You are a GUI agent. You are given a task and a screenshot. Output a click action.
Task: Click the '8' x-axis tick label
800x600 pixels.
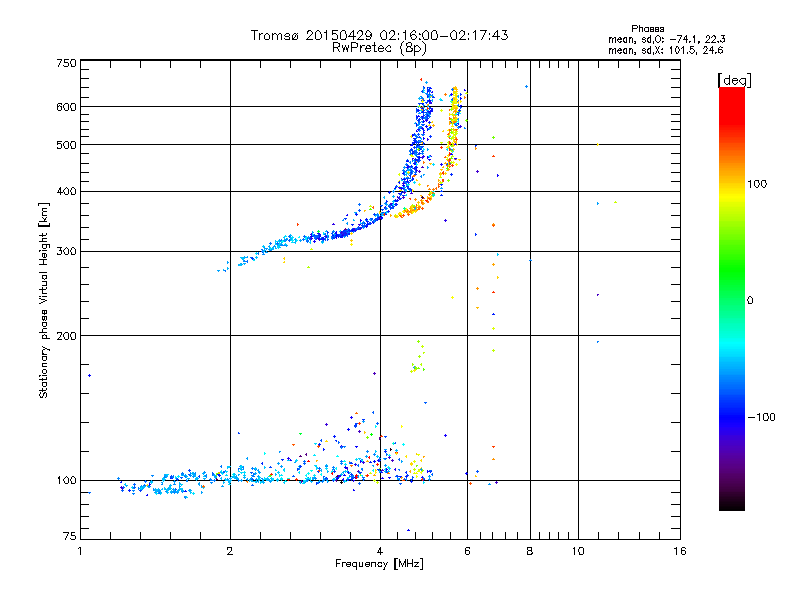530,551
